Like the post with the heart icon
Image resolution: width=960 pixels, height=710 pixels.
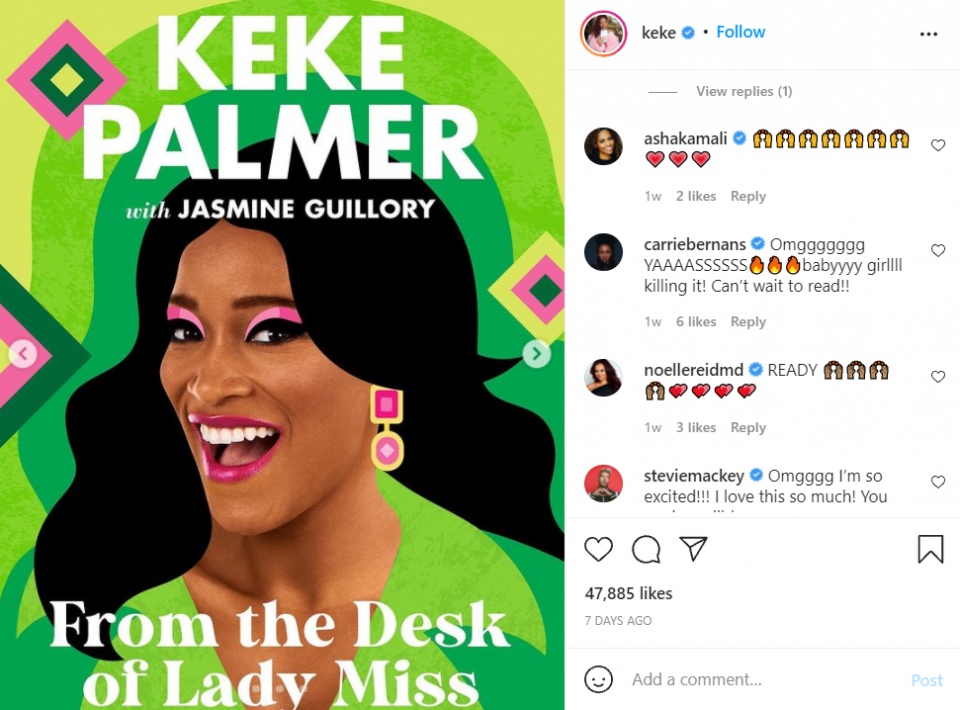tap(598, 549)
